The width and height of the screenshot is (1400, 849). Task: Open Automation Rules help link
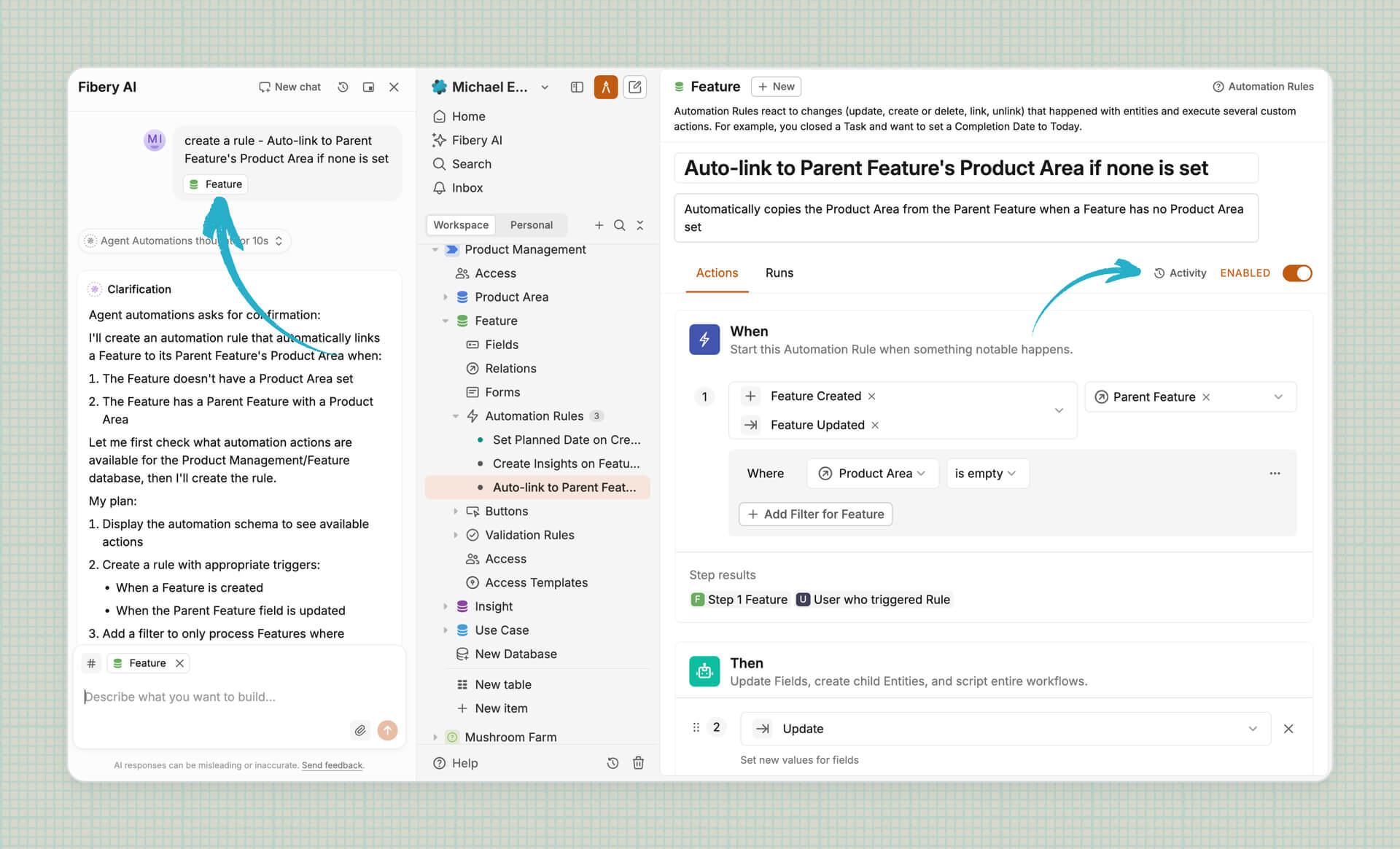coord(1263,87)
